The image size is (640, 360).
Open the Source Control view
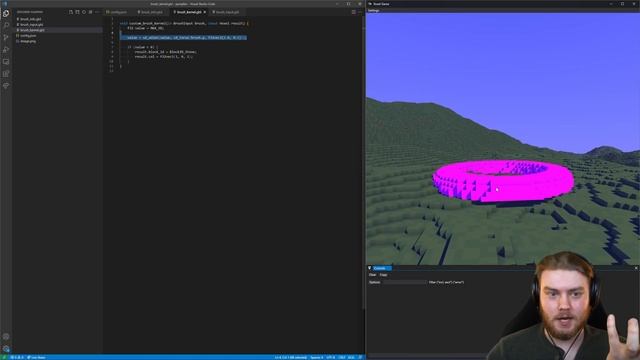tap(6, 38)
